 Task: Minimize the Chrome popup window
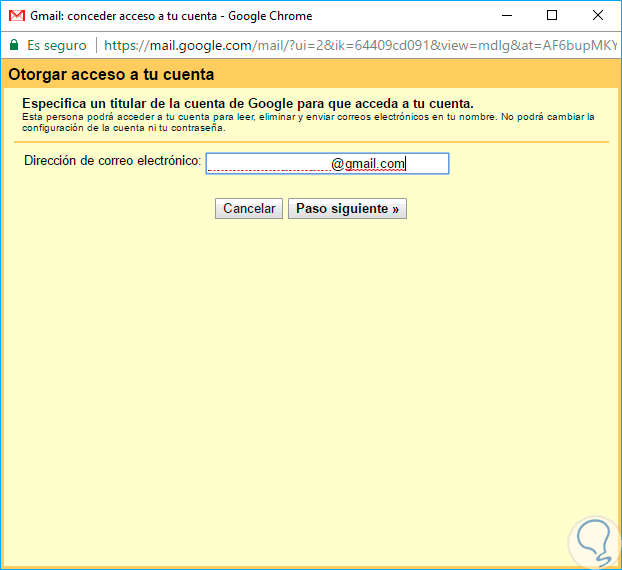pyautogui.click(x=507, y=15)
